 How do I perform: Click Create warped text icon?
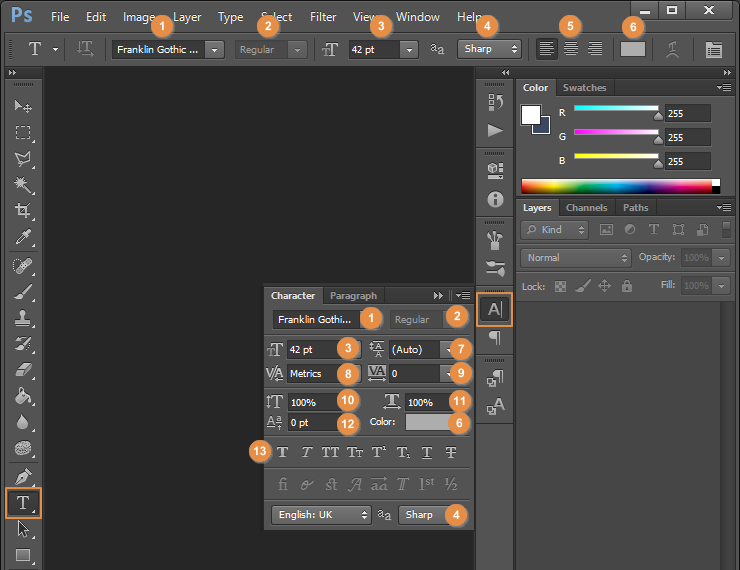click(x=673, y=49)
